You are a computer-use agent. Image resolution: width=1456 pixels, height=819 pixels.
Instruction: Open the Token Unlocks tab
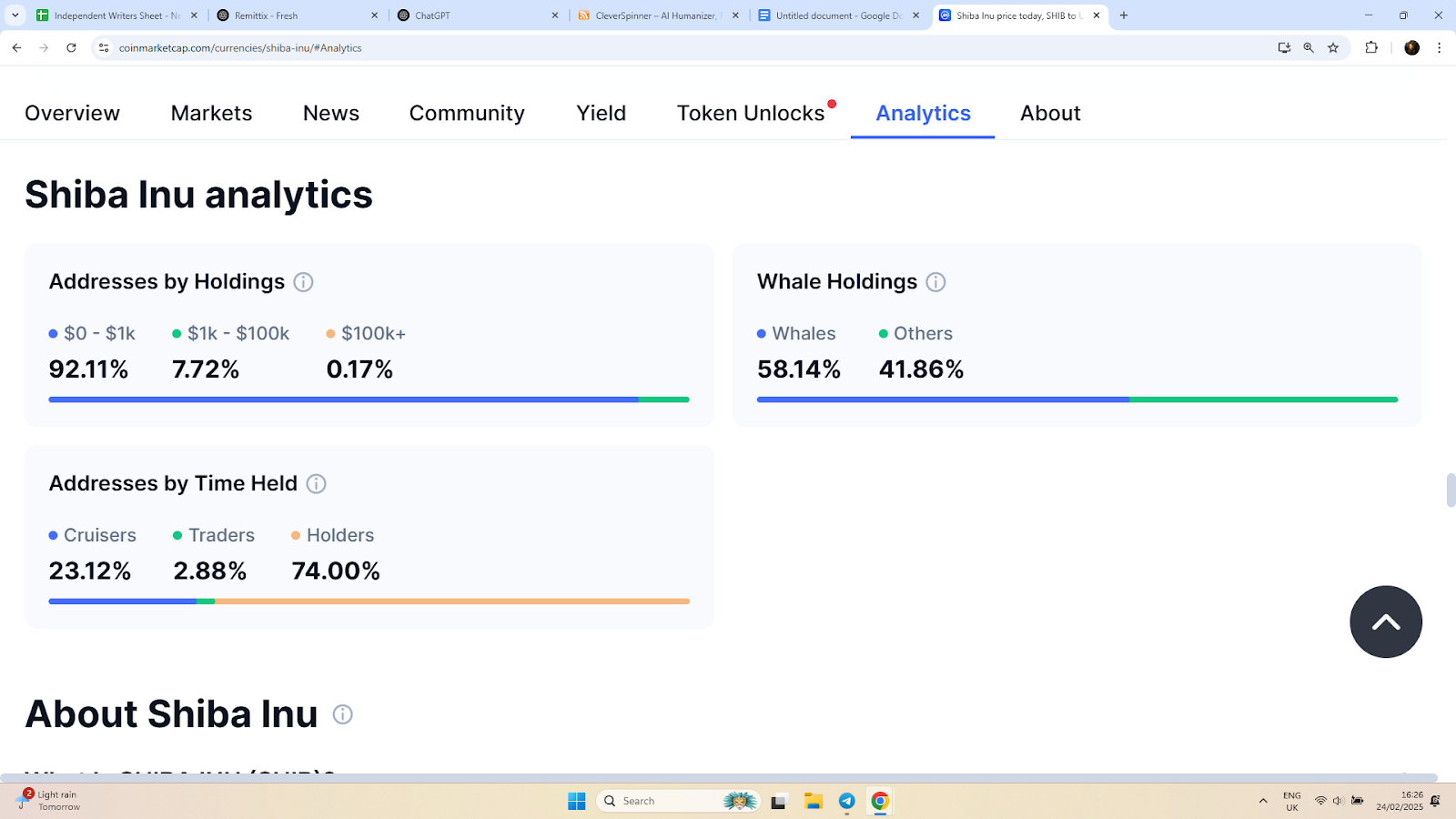[x=751, y=113]
